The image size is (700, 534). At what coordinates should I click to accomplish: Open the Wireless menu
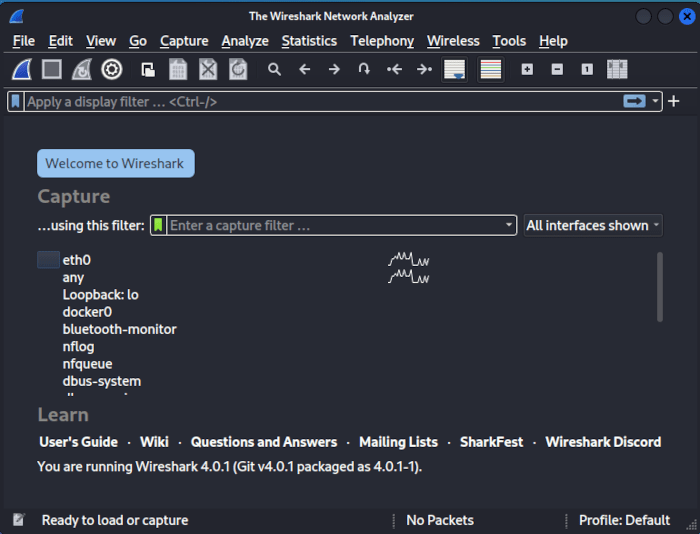453,41
